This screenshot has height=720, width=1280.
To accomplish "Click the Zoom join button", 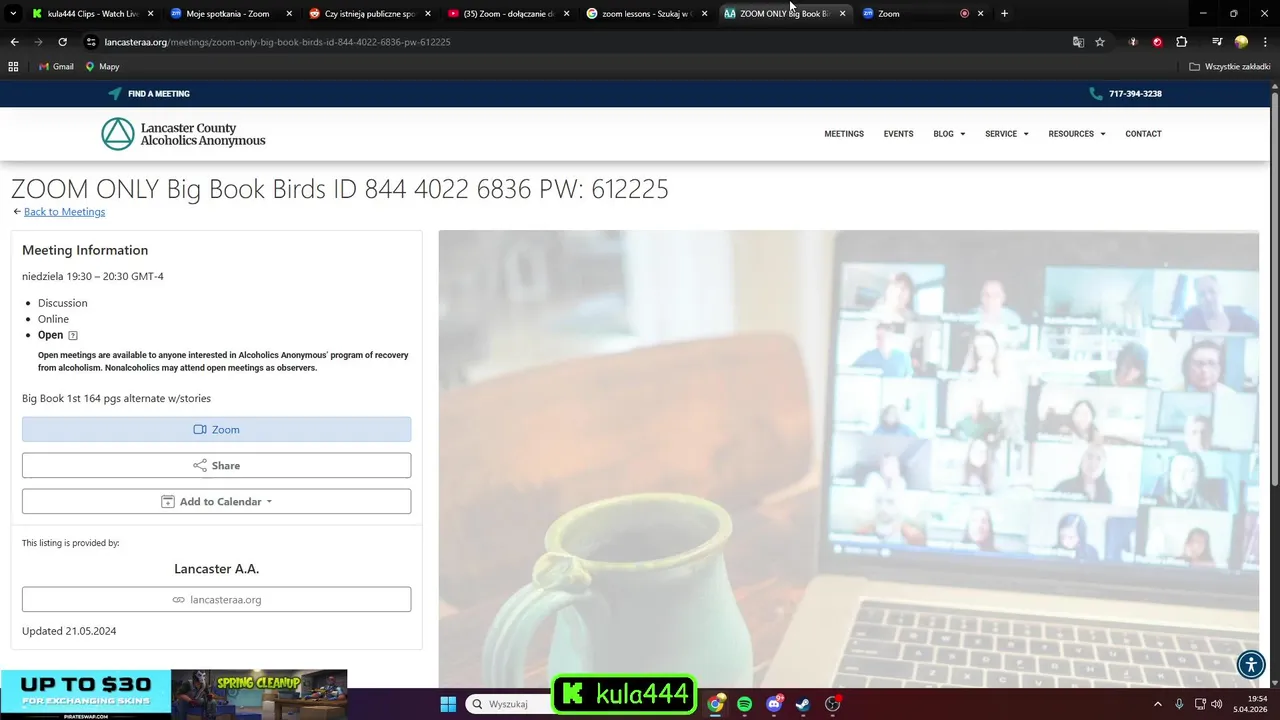I will (x=217, y=429).
